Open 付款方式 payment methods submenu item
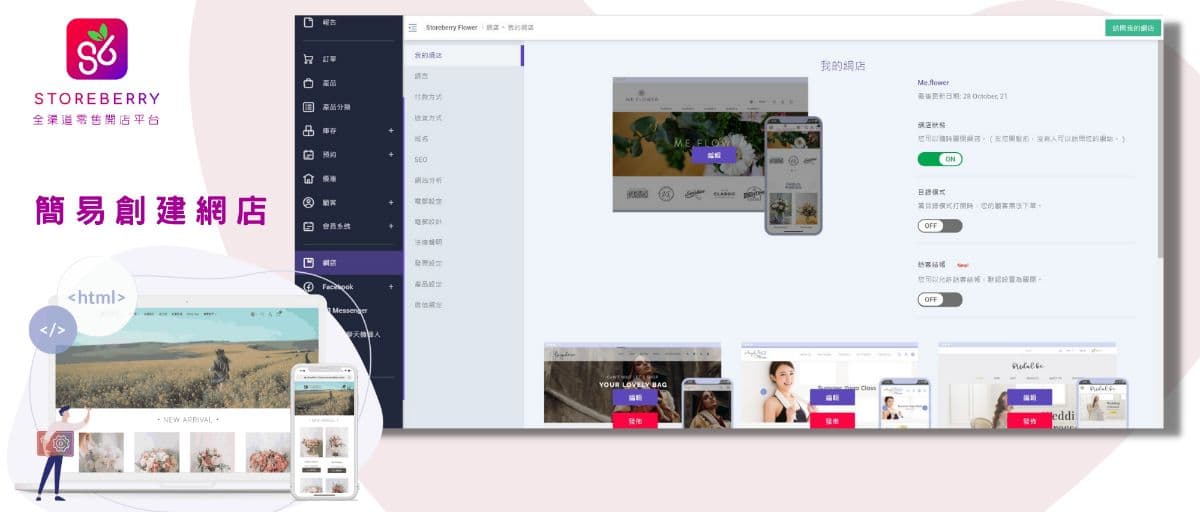The image size is (1200, 512). [428, 97]
